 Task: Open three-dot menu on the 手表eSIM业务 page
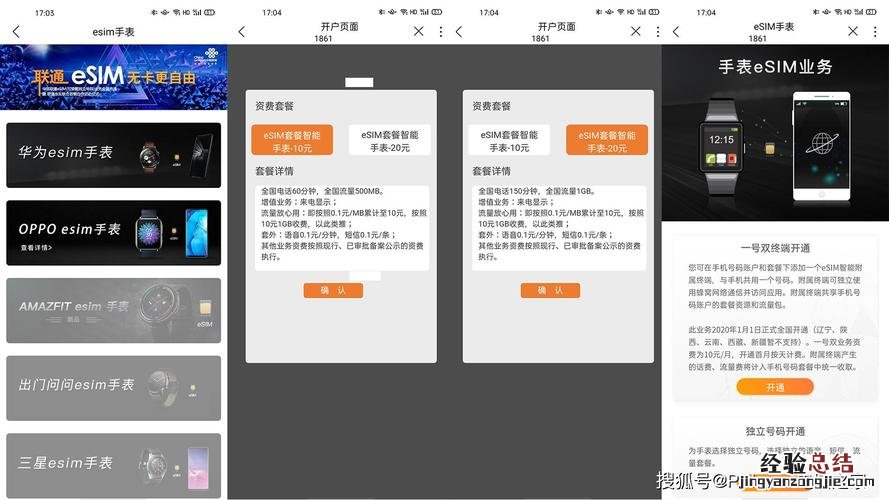(874, 32)
